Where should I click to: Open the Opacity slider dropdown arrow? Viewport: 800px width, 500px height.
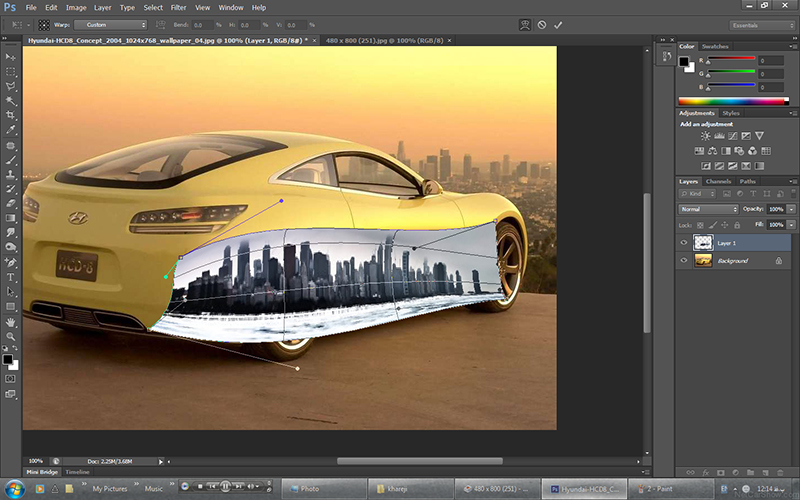tap(791, 209)
